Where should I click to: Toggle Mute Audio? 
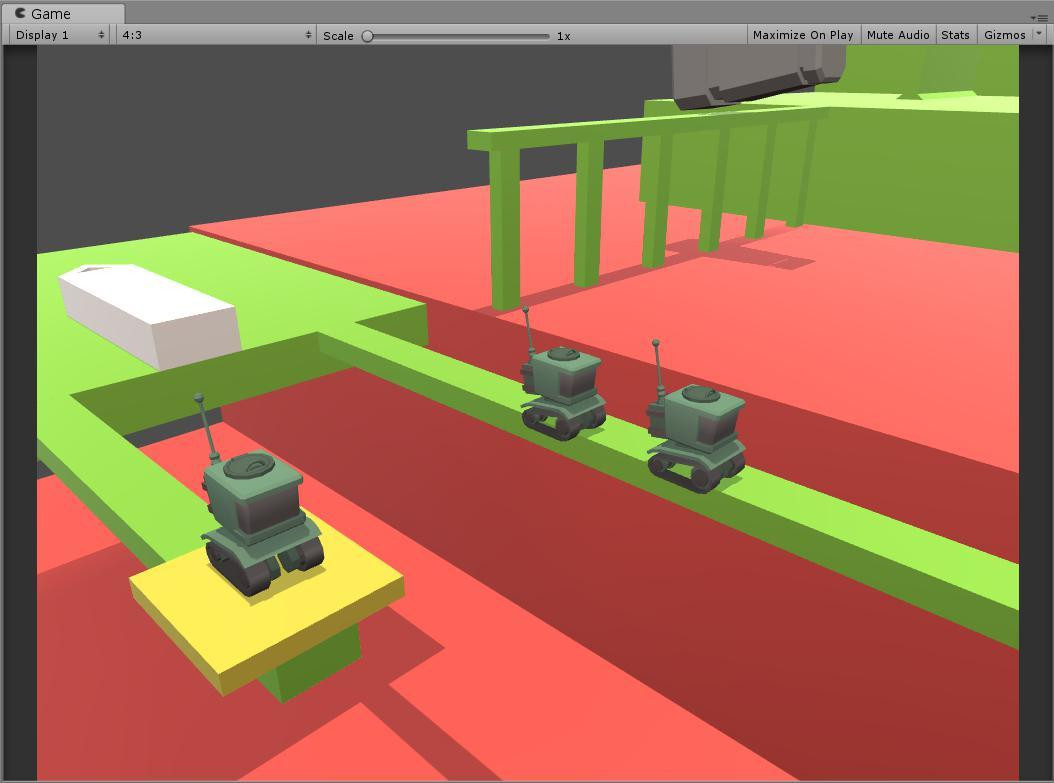tap(897, 35)
